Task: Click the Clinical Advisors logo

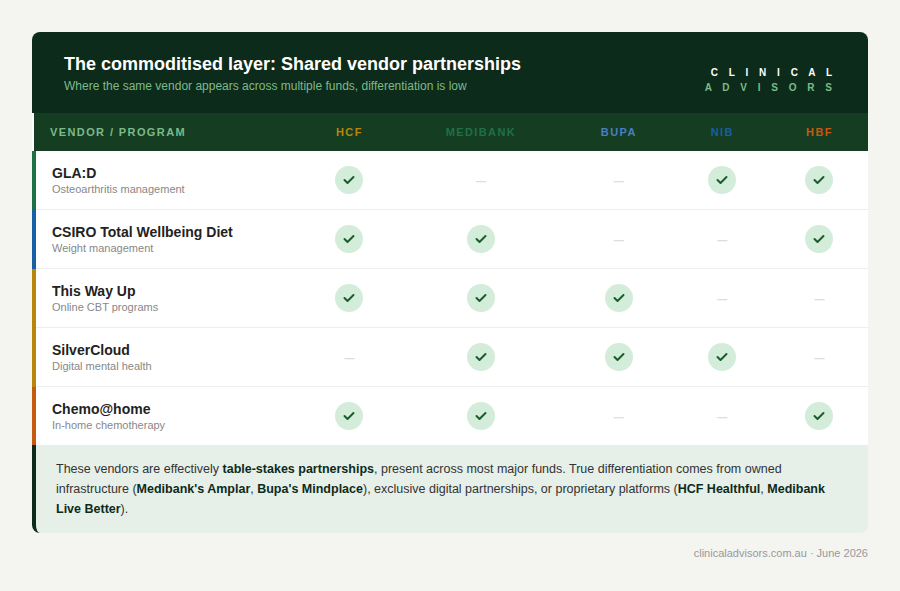Action: (x=770, y=80)
